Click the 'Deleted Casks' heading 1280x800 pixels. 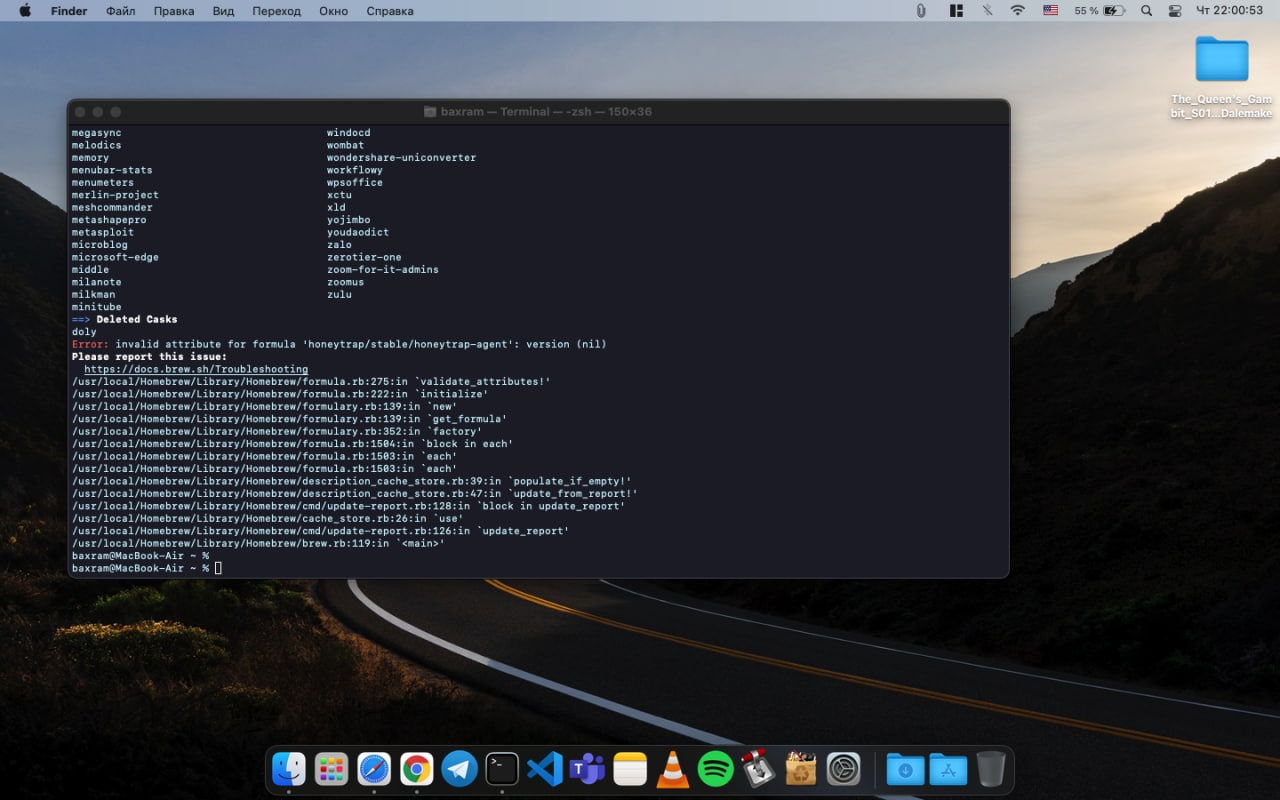137,319
